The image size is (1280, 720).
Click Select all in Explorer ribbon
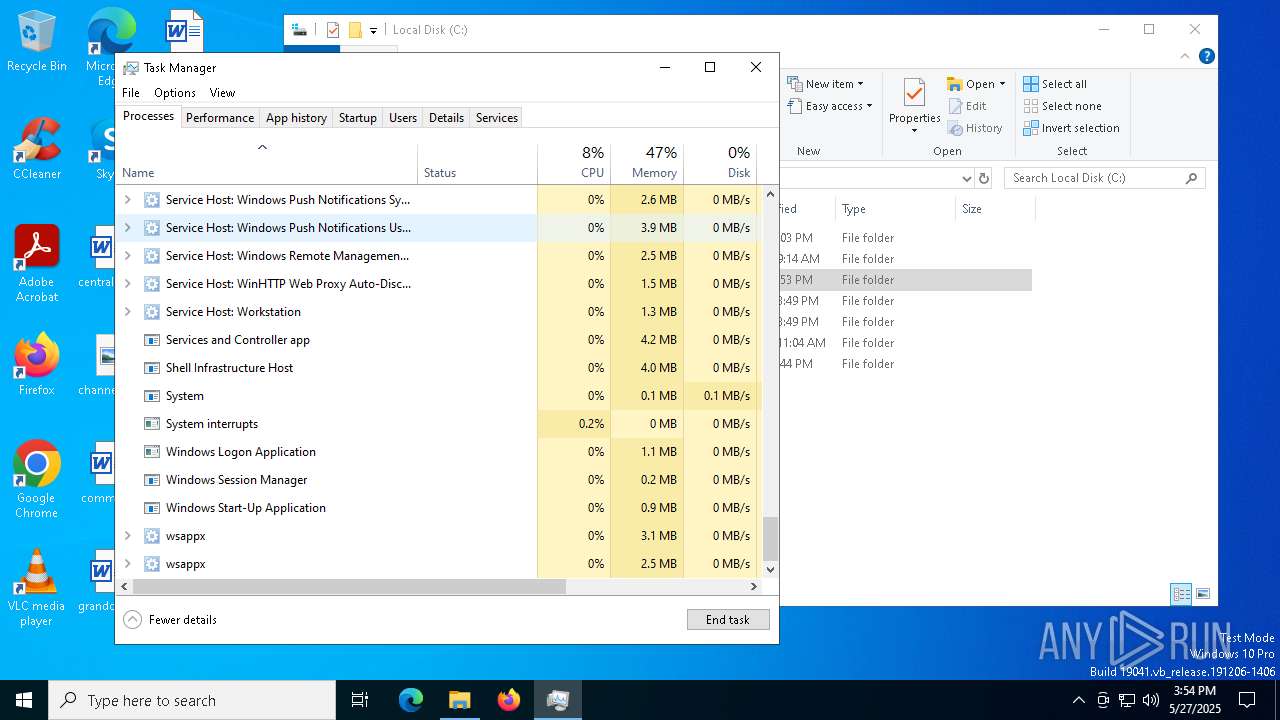[x=1055, y=84]
